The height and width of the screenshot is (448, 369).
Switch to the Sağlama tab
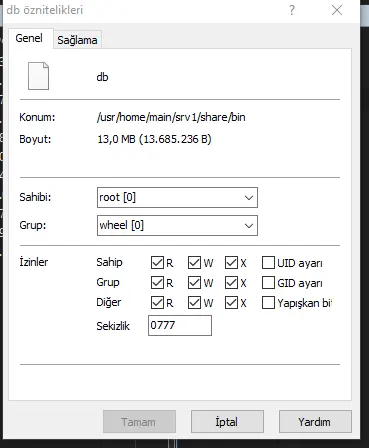point(77,40)
